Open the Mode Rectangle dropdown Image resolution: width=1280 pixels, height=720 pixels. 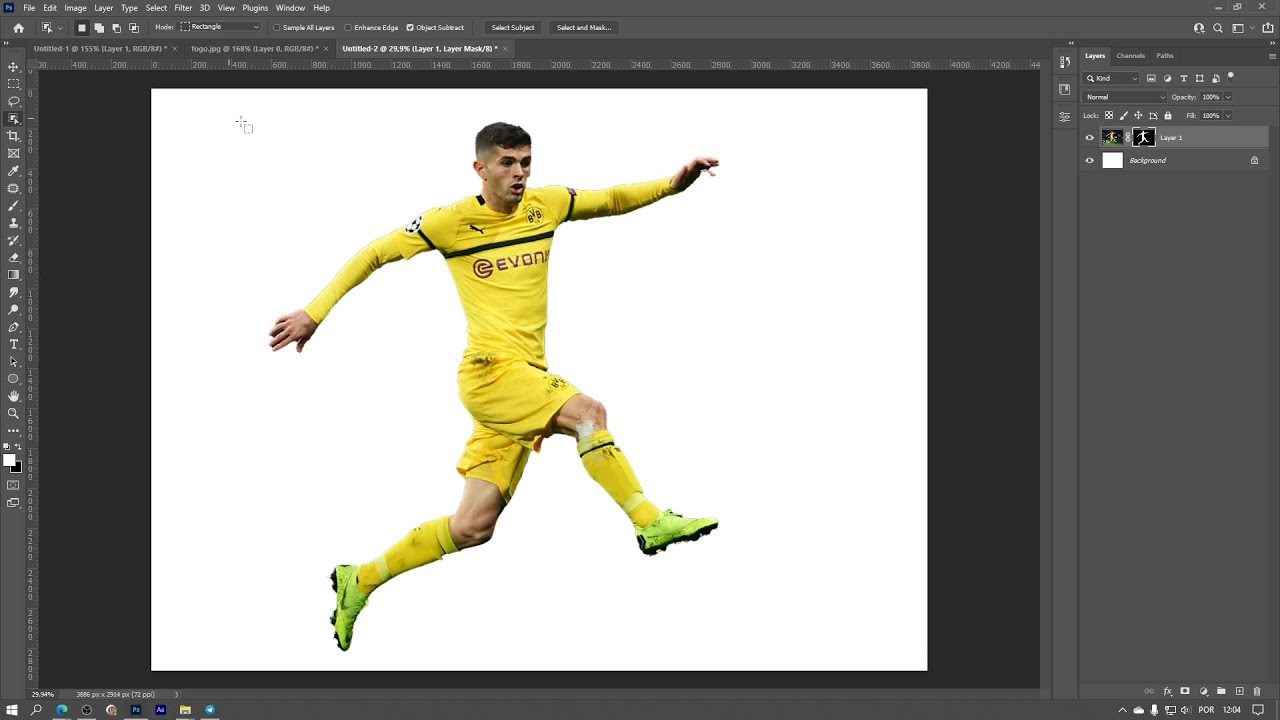click(x=219, y=27)
